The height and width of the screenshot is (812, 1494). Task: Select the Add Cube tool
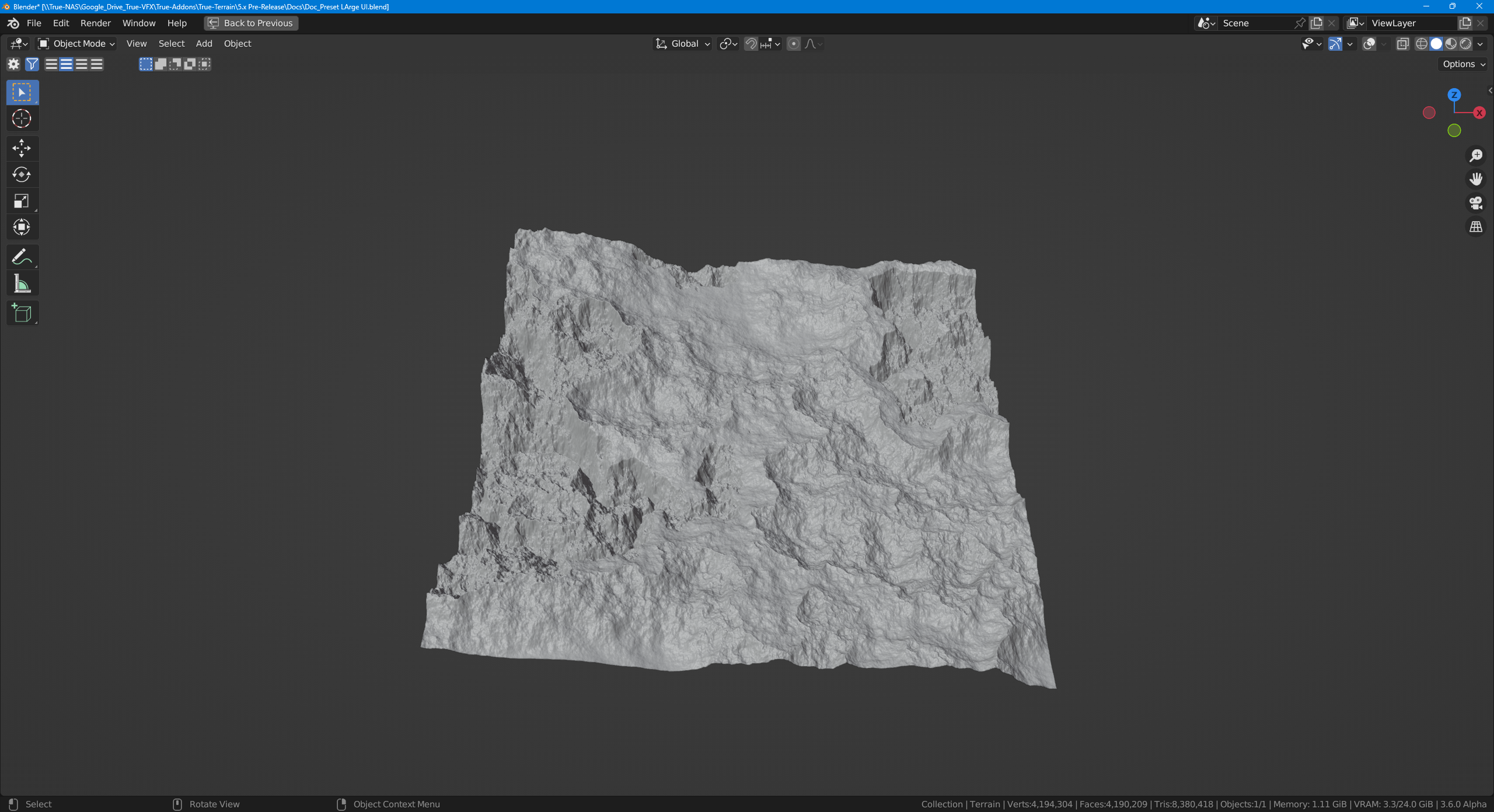22,313
